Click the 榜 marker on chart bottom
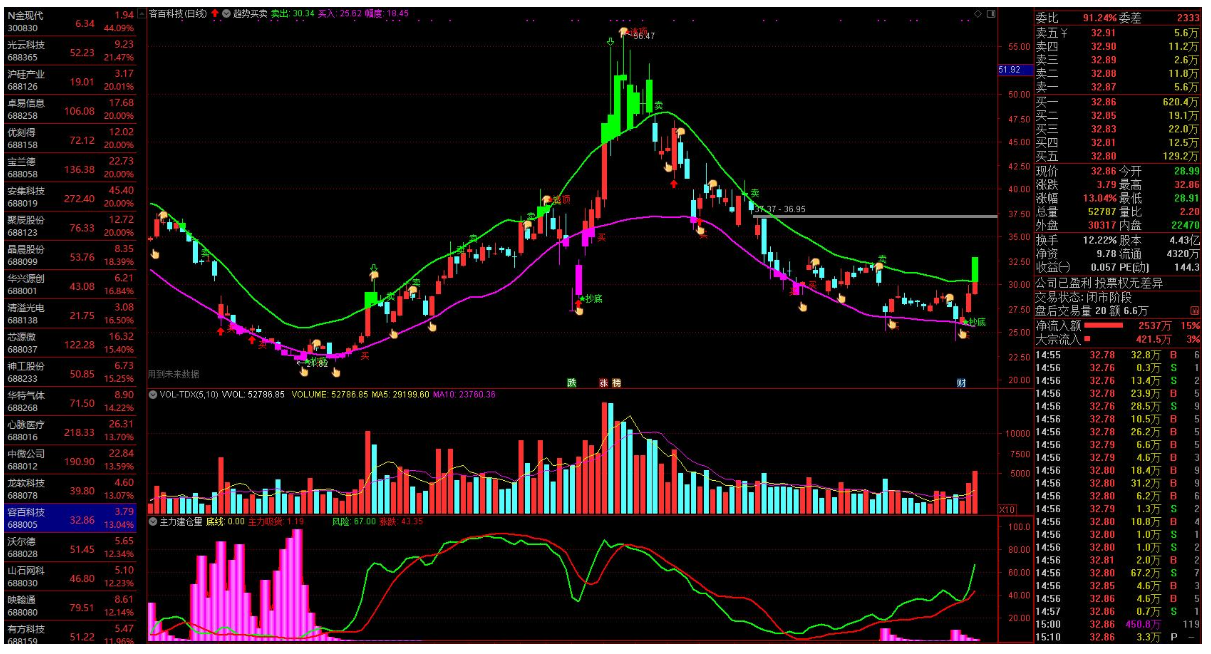 pos(616,382)
